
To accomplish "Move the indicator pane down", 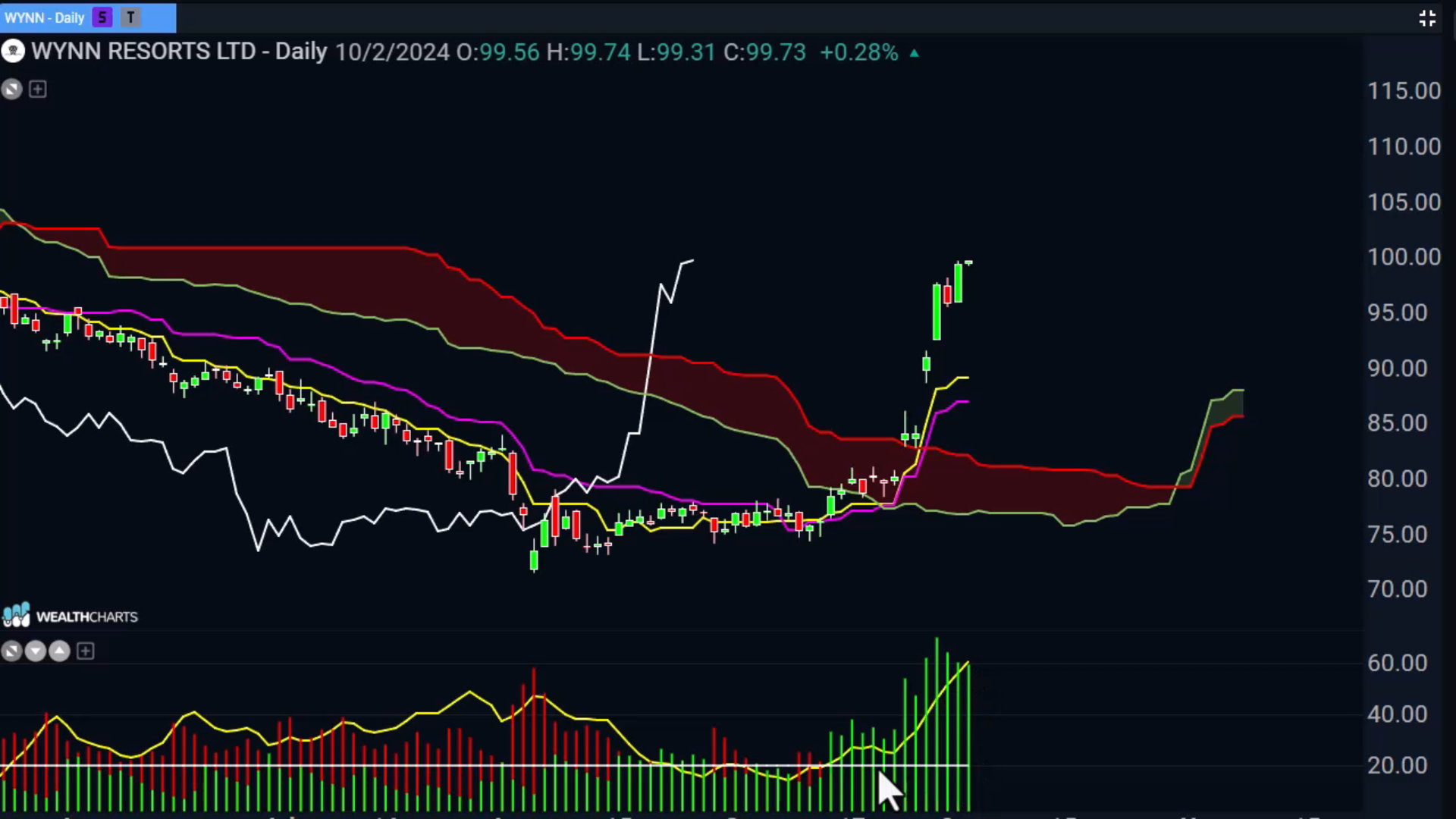I will click(36, 651).
